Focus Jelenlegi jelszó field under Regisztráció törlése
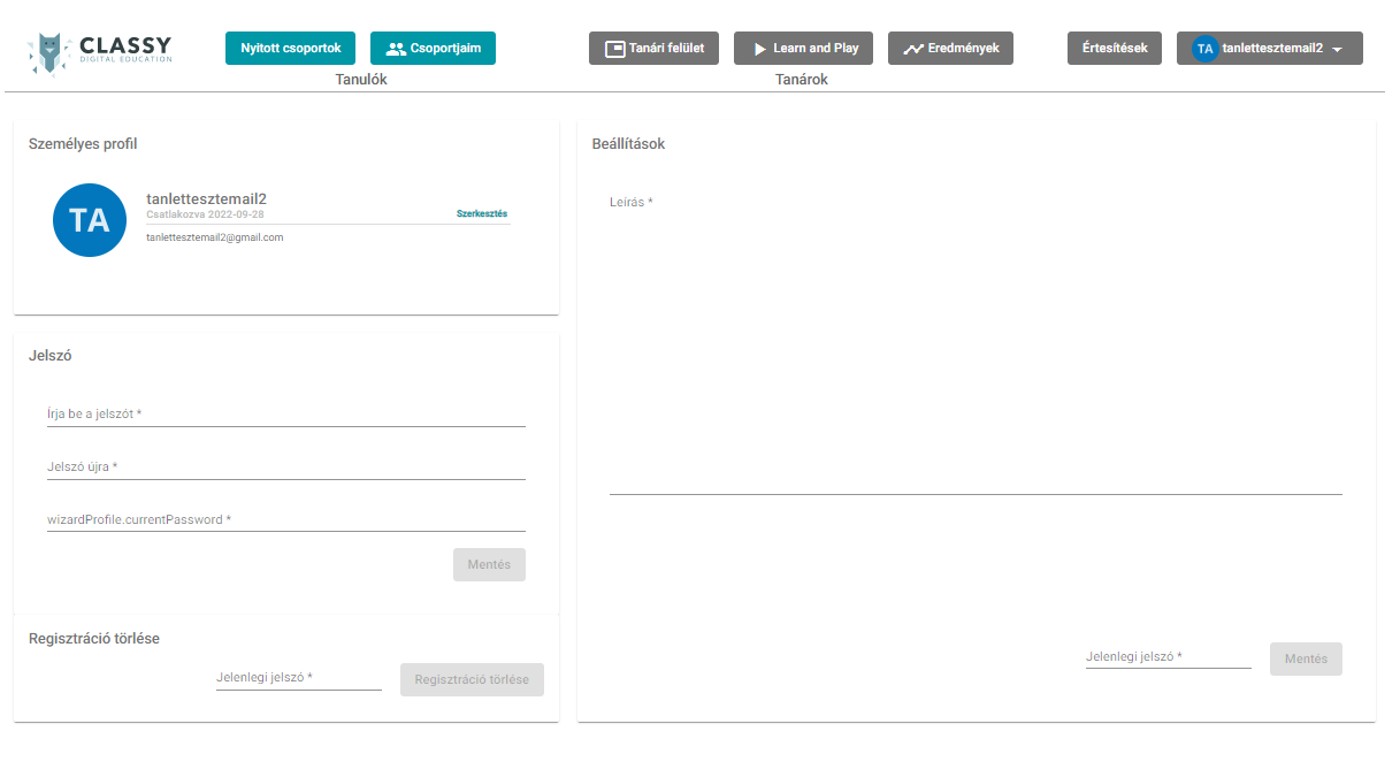The image size is (1400, 759). tap(299, 678)
